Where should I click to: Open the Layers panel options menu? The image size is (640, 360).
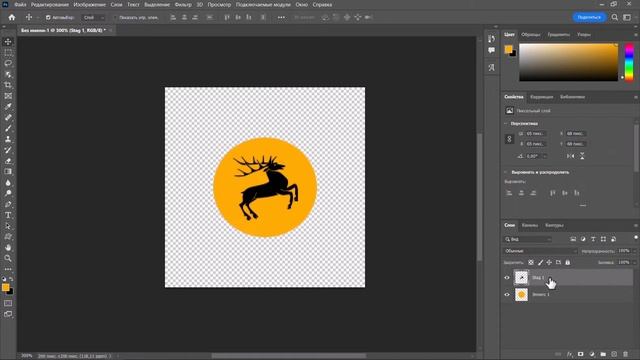(x=636, y=225)
